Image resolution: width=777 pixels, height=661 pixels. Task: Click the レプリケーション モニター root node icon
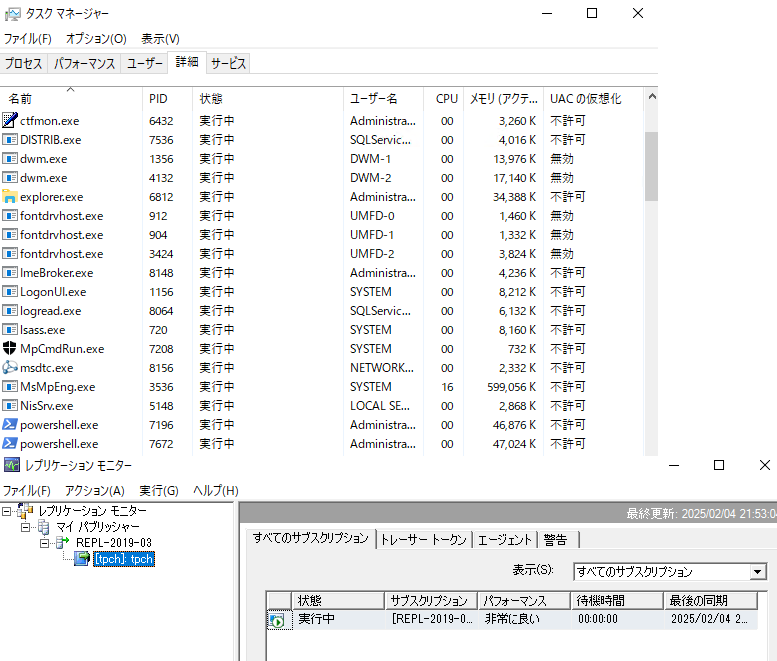25,510
